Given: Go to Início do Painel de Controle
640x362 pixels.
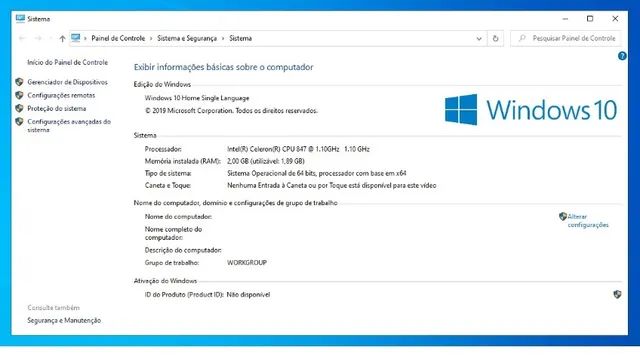Looking at the screenshot, I should pos(67,62).
